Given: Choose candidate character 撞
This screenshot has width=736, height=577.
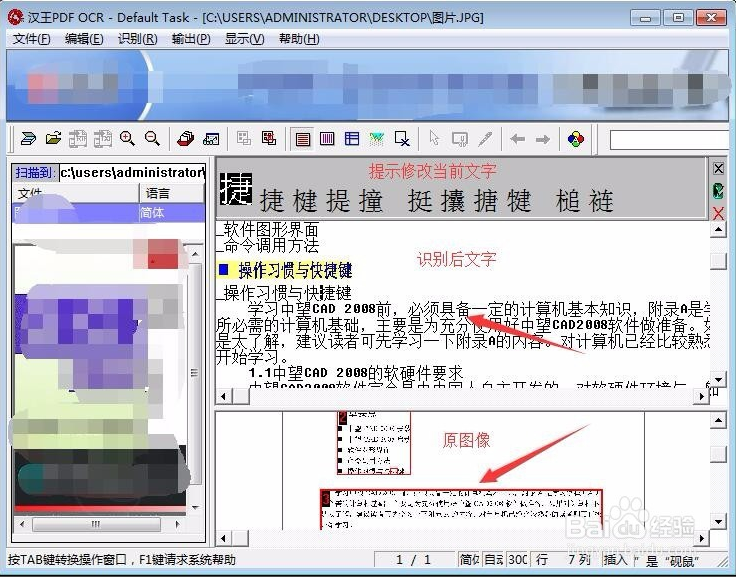Looking at the screenshot, I should click(371, 200).
